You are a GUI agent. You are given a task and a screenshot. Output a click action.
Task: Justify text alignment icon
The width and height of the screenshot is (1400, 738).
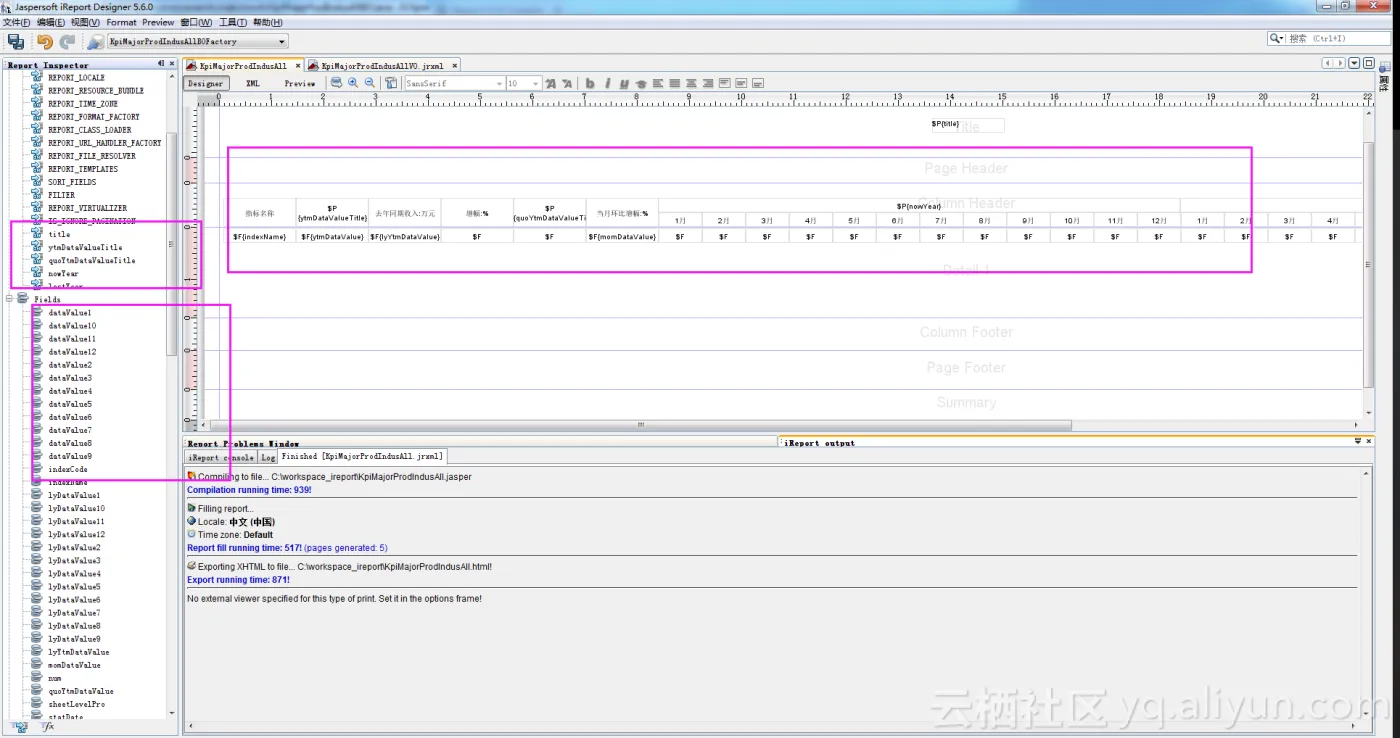(675, 83)
